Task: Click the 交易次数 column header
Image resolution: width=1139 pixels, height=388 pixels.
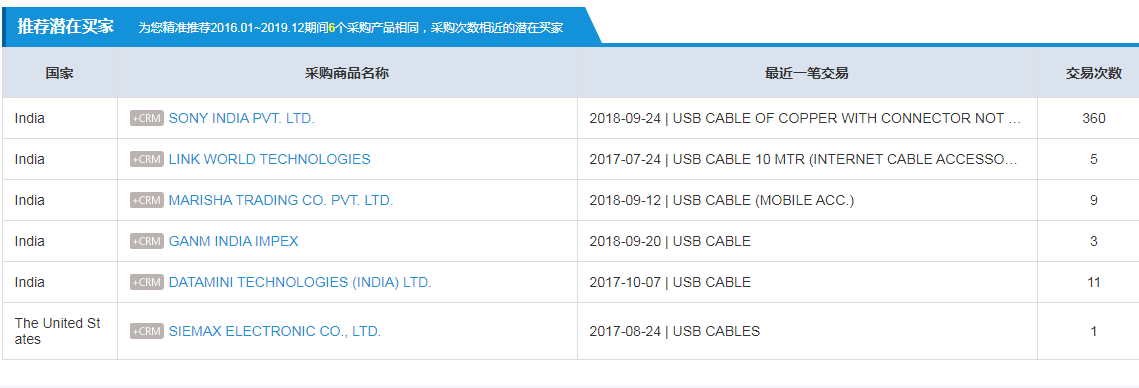Action: [x=1093, y=73]
